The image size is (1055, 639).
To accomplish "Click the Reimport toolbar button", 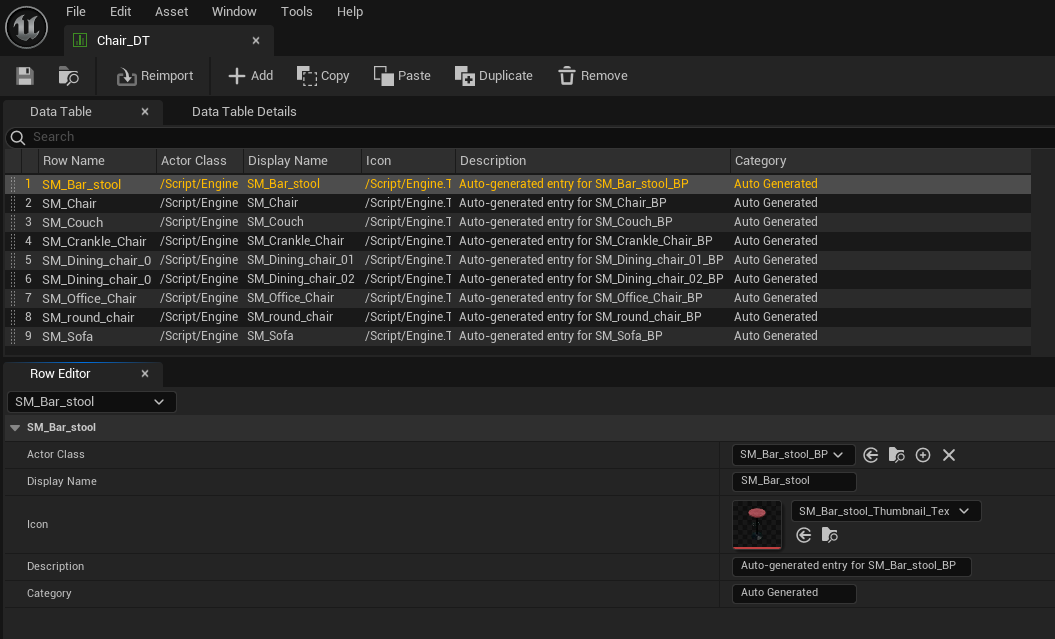I will coord(154,76).
